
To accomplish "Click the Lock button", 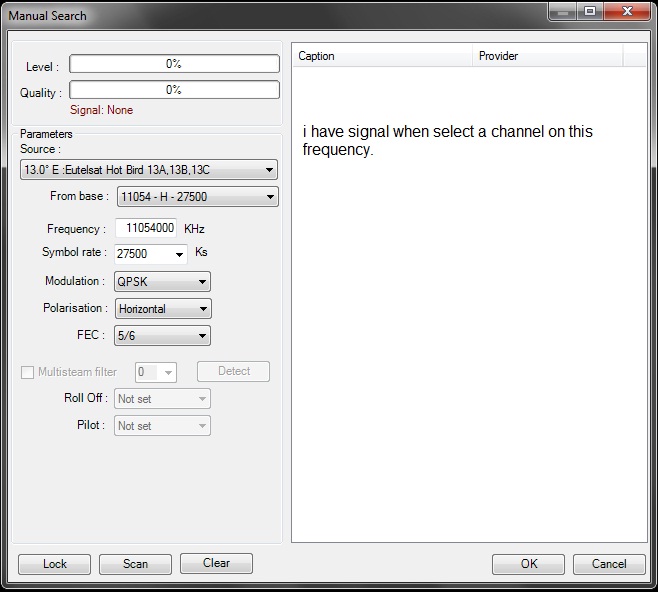I will point(54,564).
